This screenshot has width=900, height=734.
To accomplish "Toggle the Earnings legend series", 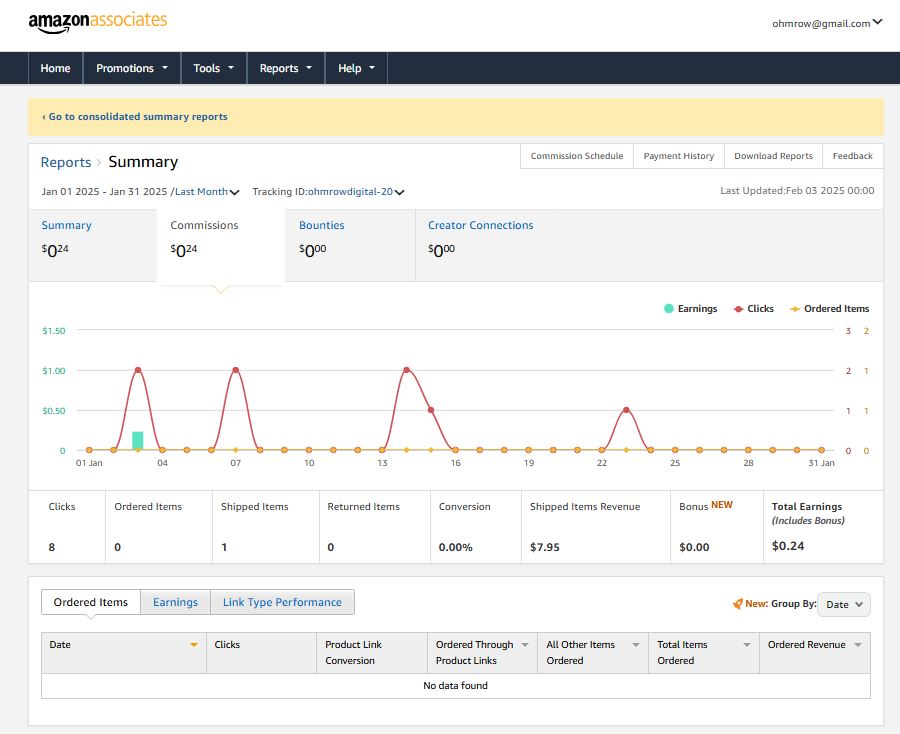I will 690,309.
